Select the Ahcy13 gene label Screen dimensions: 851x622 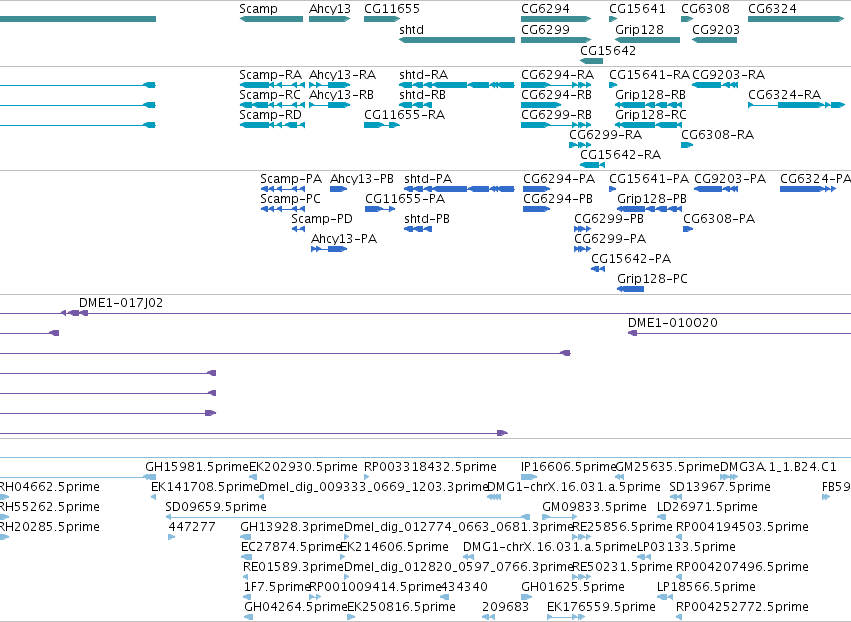(330, 9)
